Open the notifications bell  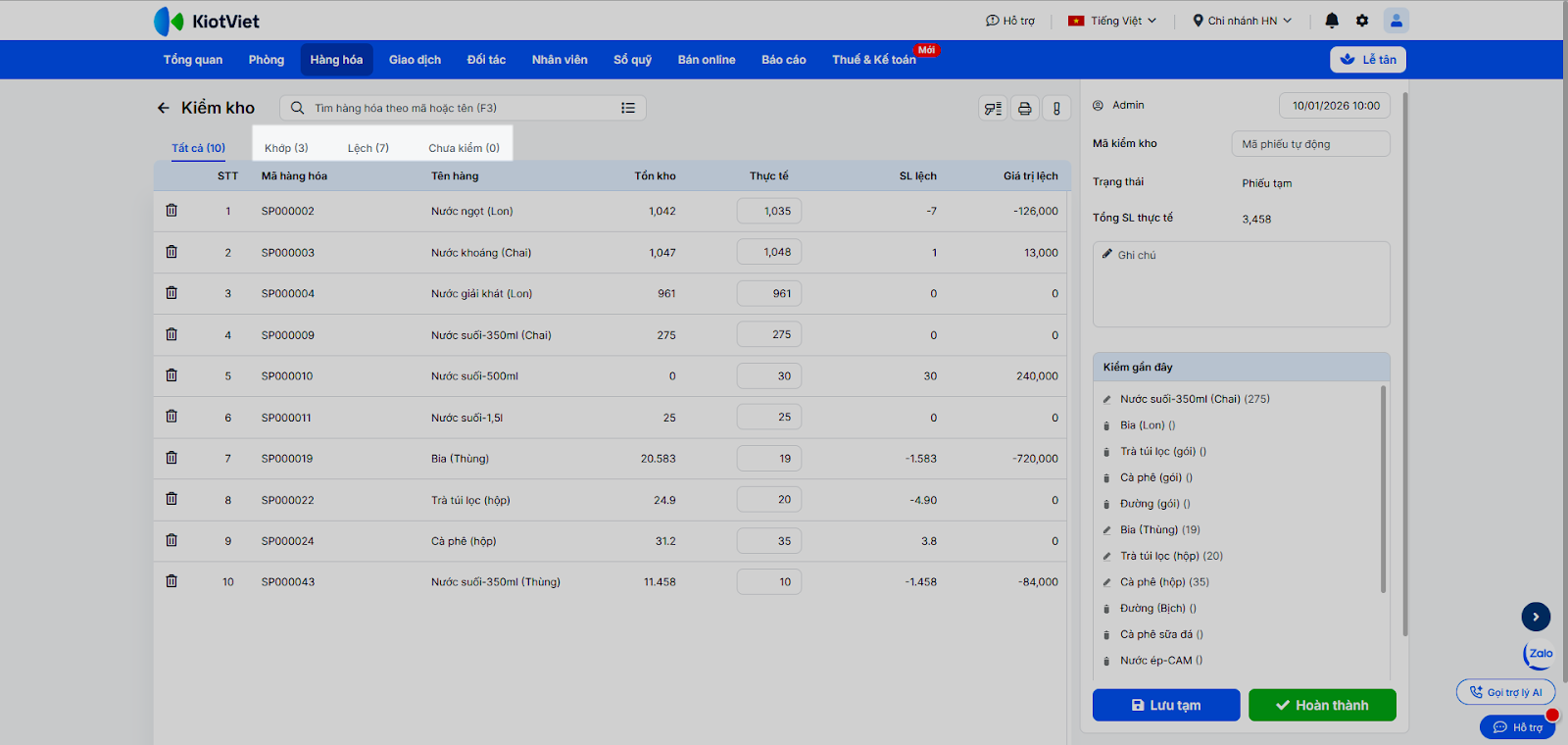click(x=1332, y=21)
